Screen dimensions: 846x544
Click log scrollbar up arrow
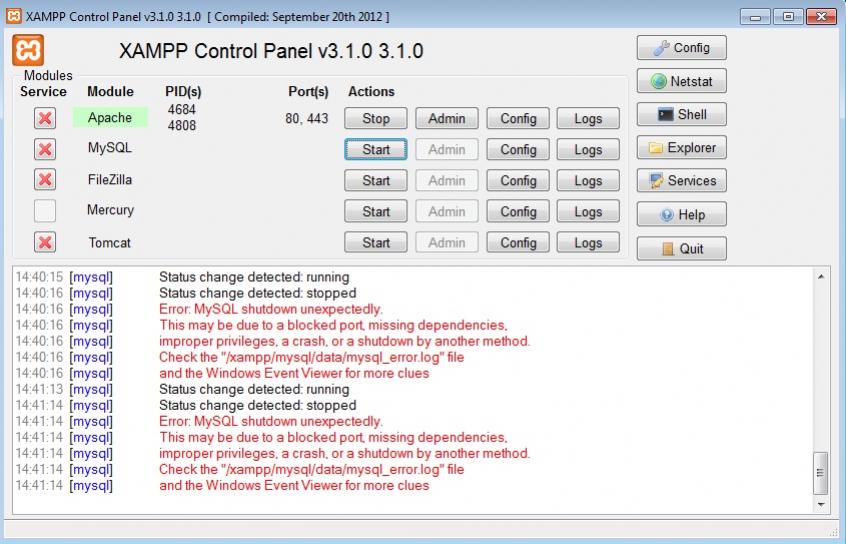[x=821, y=277]
